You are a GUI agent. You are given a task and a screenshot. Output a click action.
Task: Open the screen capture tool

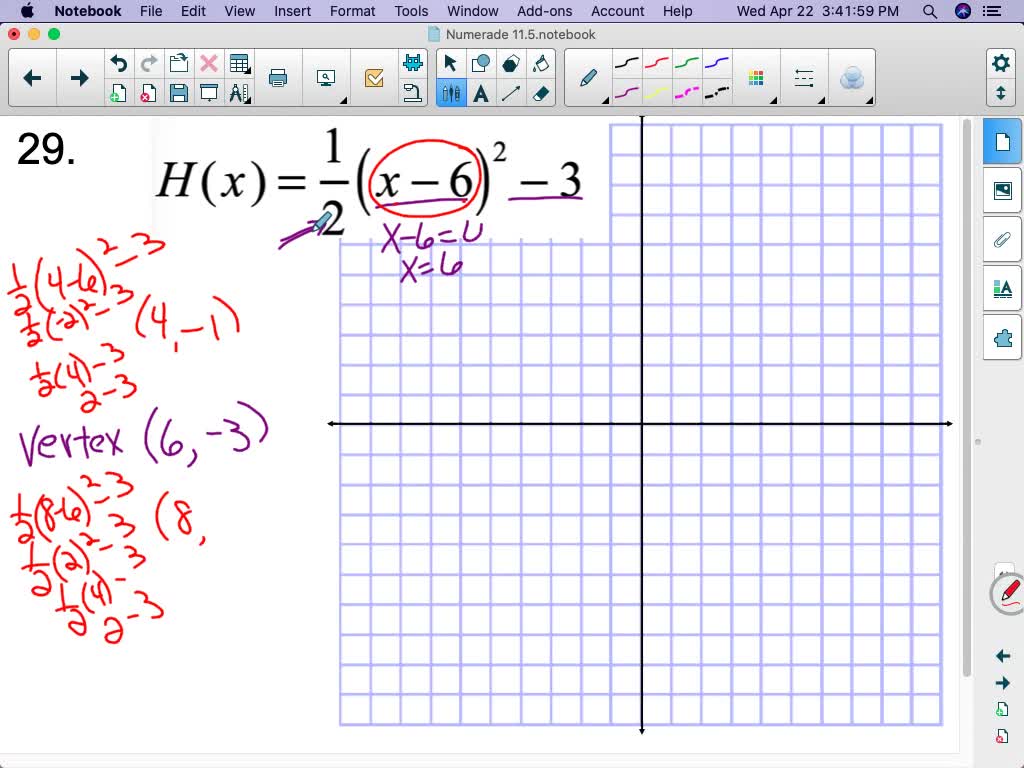(325, 75)
